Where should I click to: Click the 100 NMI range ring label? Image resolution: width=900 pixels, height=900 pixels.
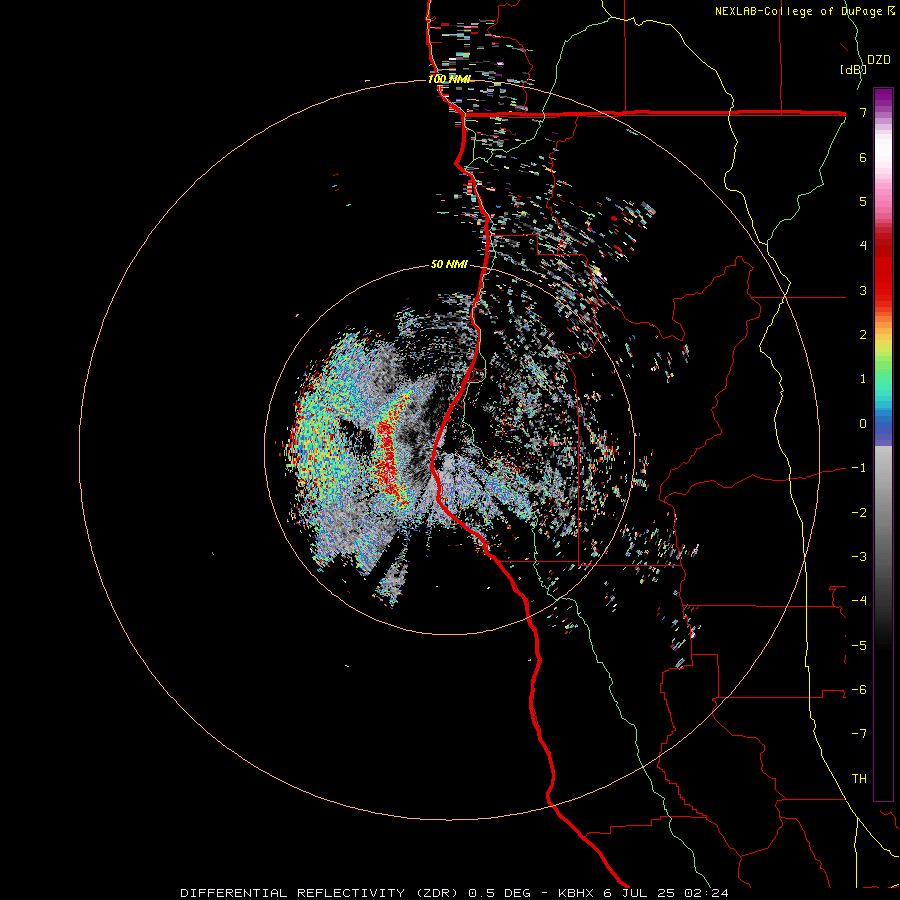click(449, 79)
